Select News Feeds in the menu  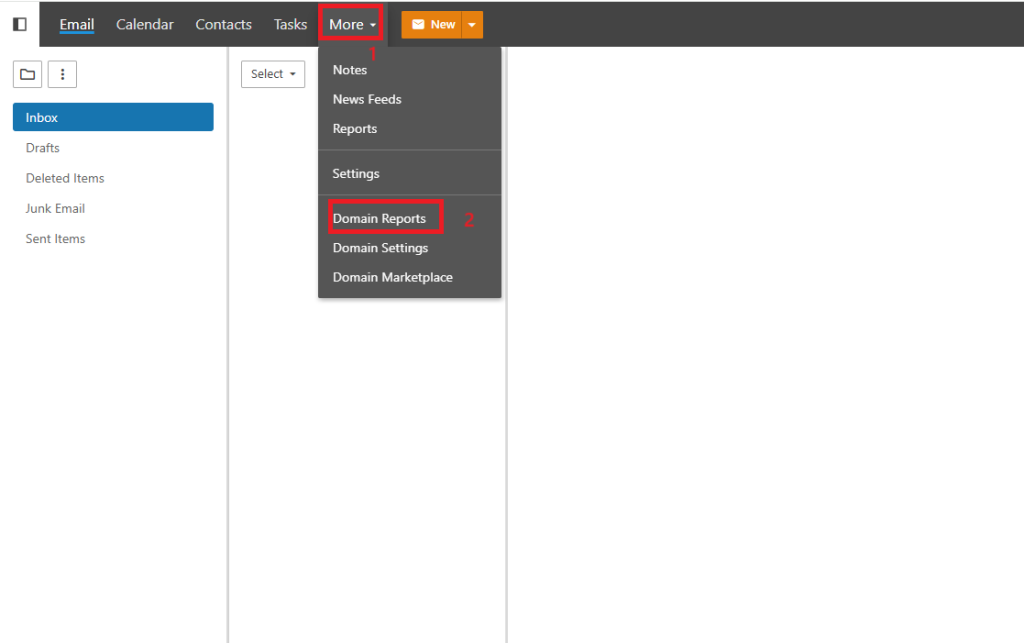click(367, 99)
